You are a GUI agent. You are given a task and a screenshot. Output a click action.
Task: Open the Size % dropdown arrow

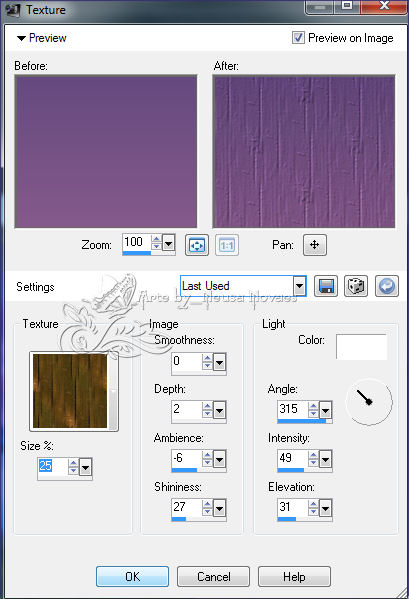(86, 467)
